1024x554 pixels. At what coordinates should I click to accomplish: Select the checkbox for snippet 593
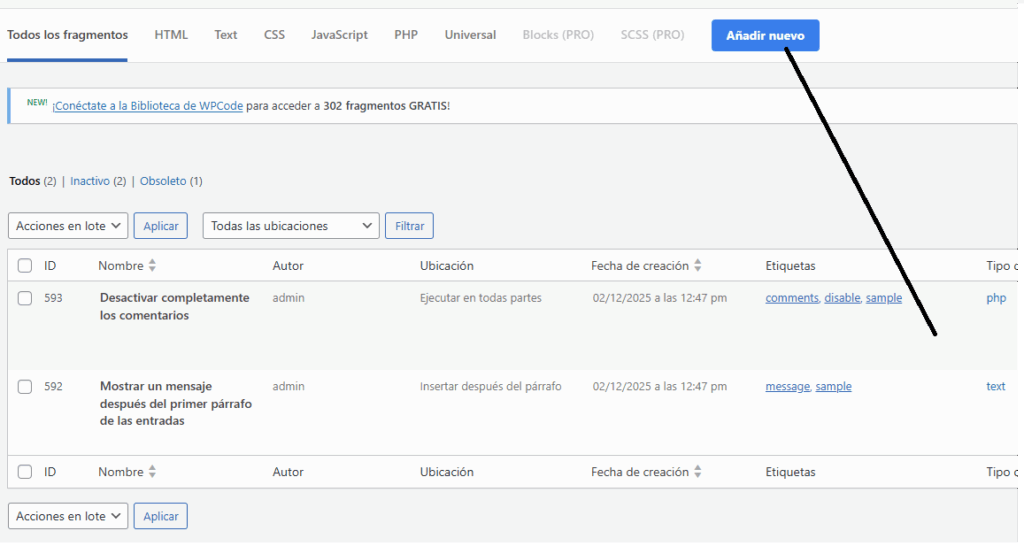(x=25, y=298)
